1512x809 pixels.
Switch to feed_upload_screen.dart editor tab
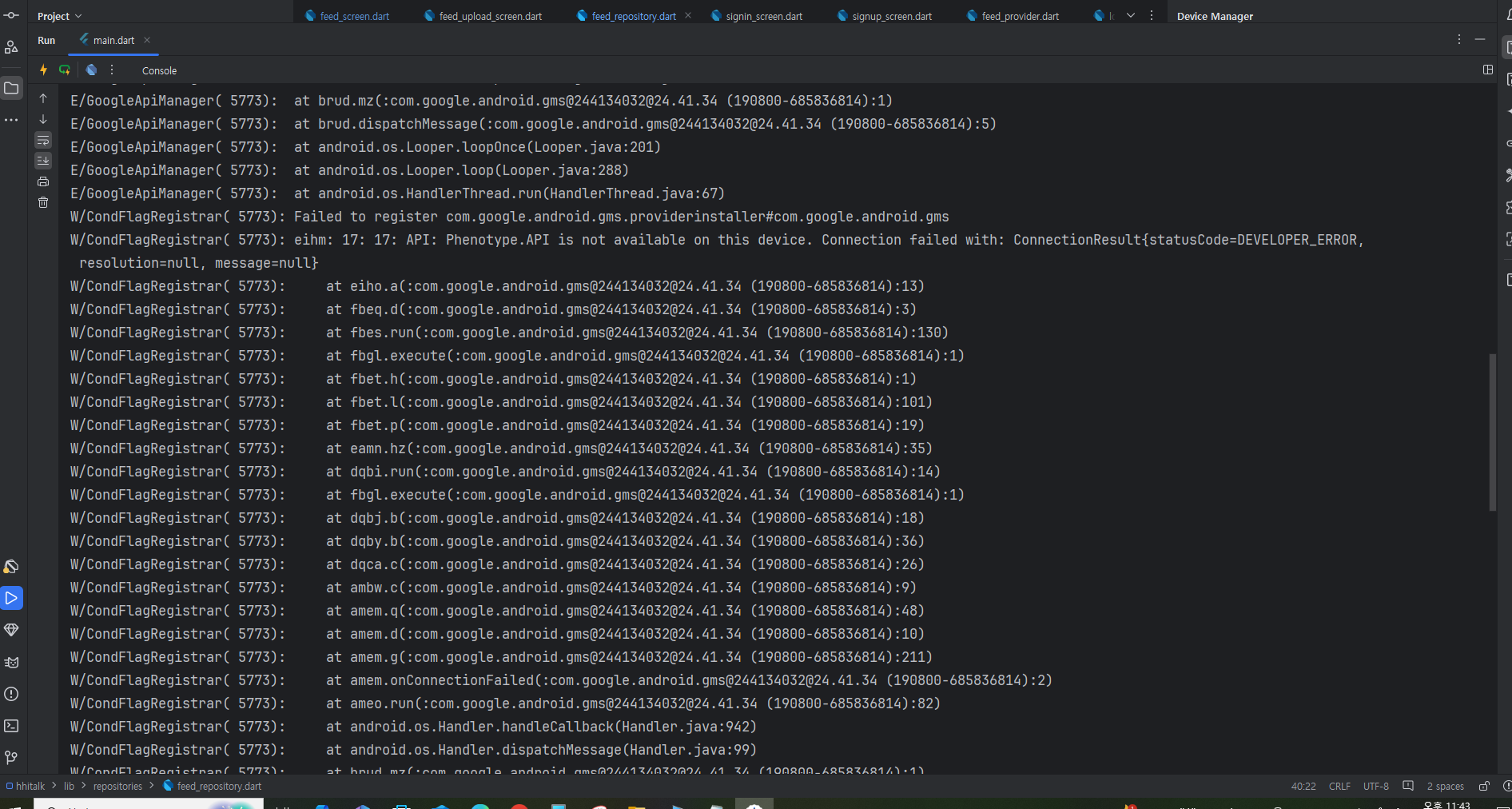click(x=483, y=16)
